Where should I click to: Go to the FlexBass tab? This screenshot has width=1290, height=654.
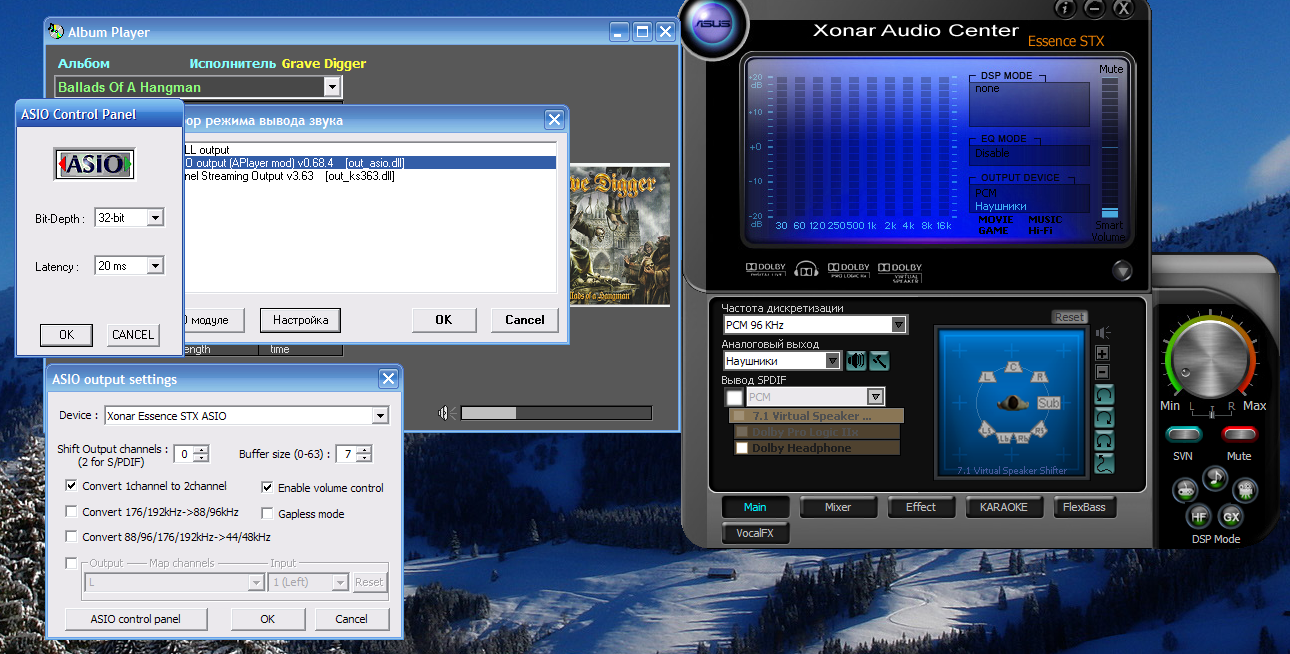(1085, 507)
